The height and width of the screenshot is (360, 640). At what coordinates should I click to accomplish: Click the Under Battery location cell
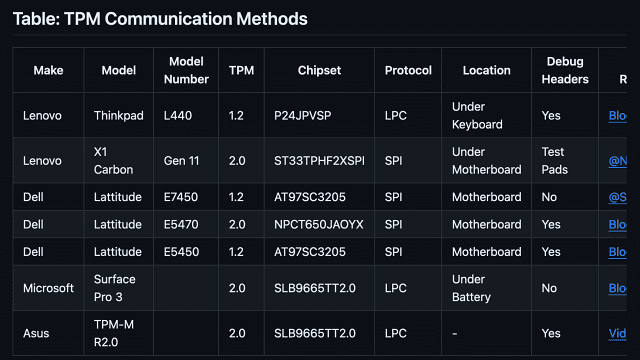(x=487, y=288)
